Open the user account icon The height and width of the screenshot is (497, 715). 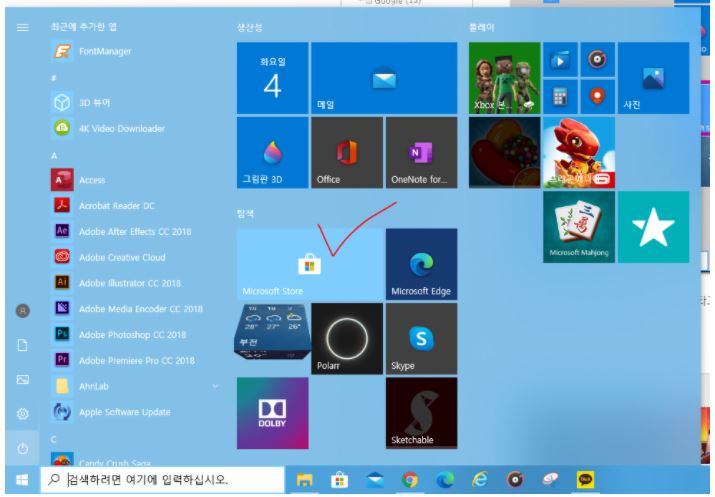(x=22, y=311)
